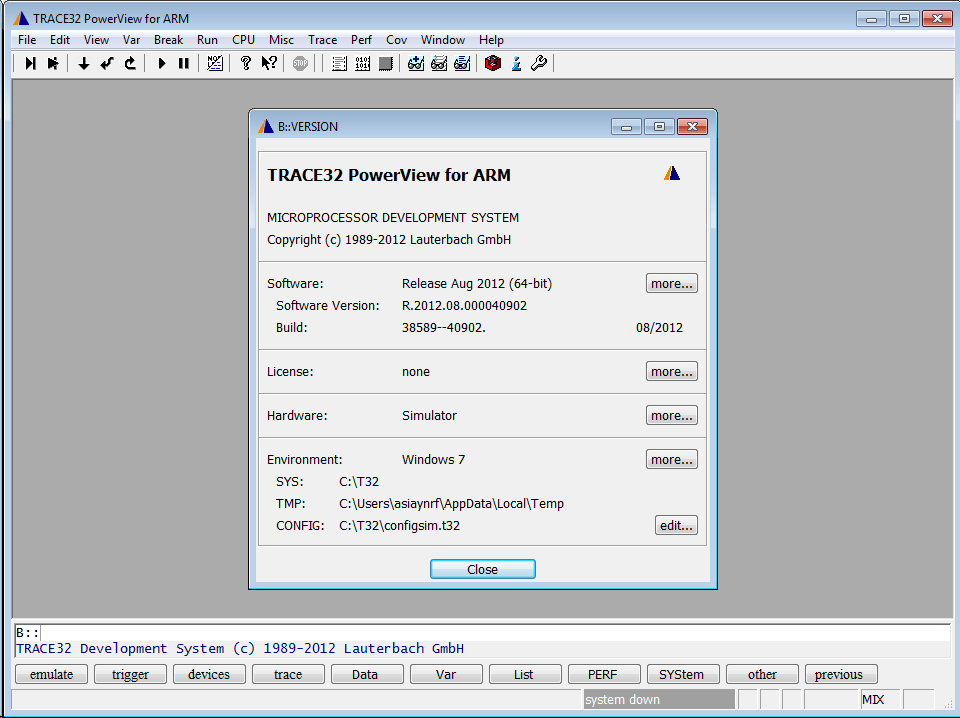Open the Edit menu
The image size is (960, 718).
point(60,40)
